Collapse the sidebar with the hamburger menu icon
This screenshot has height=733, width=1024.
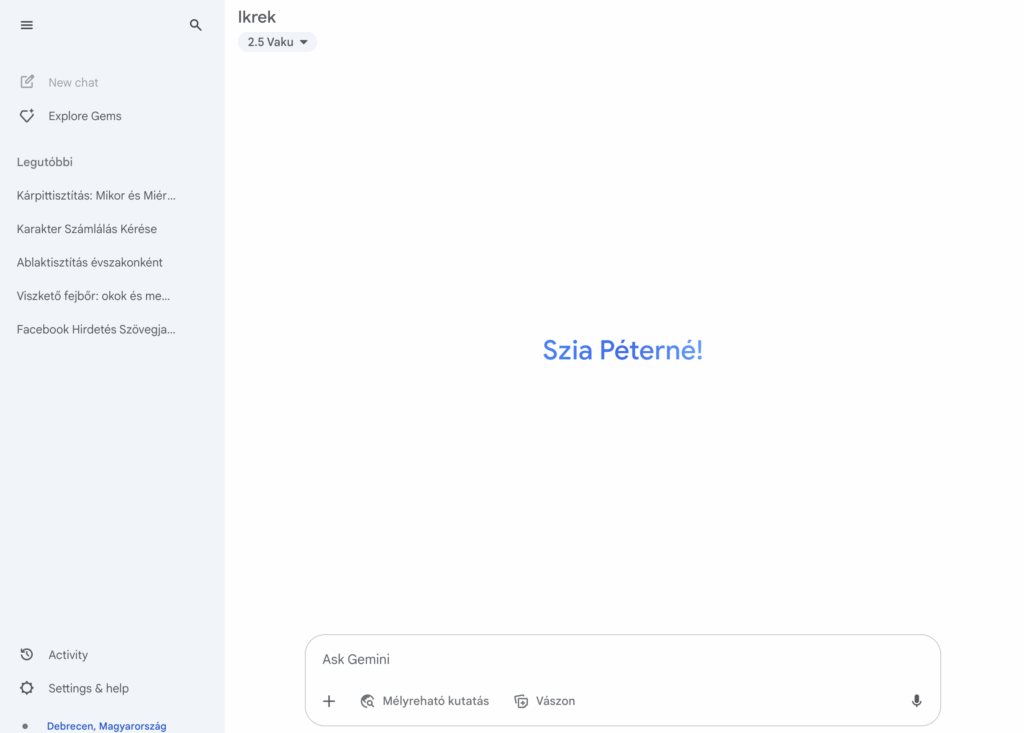click(27, 25)
